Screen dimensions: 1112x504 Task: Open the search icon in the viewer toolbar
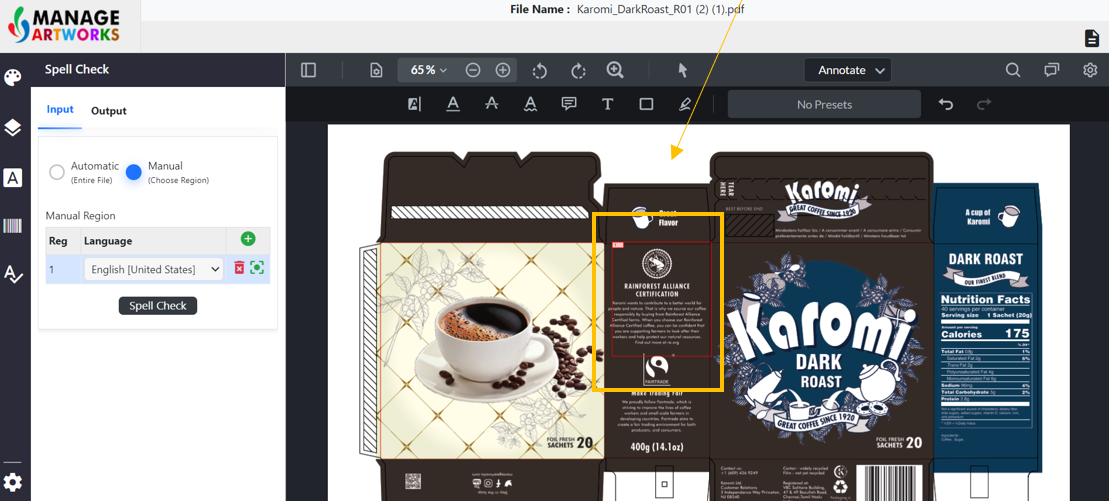tap(1013, 70)
